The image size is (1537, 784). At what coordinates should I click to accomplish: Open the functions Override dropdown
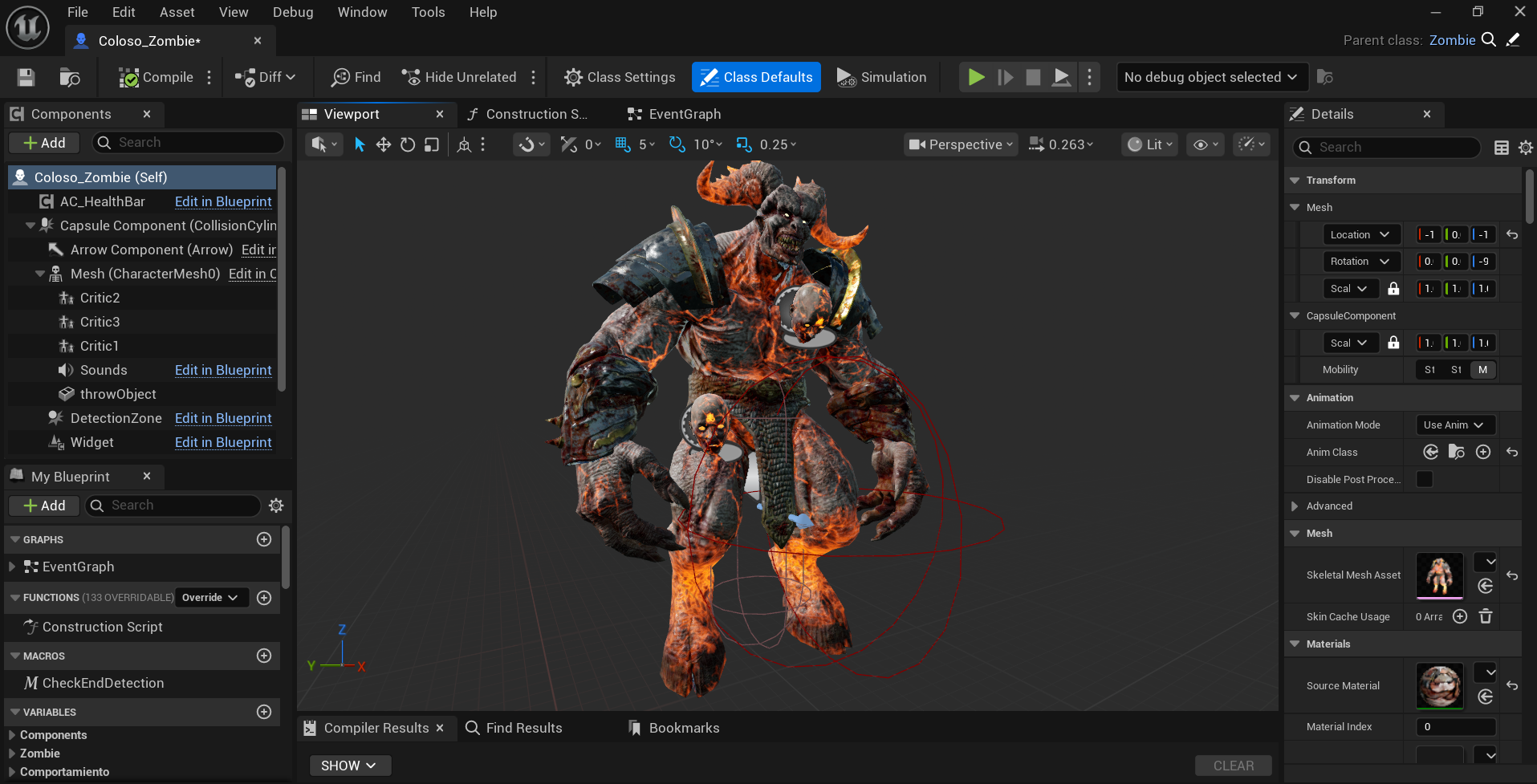(210, 598)
